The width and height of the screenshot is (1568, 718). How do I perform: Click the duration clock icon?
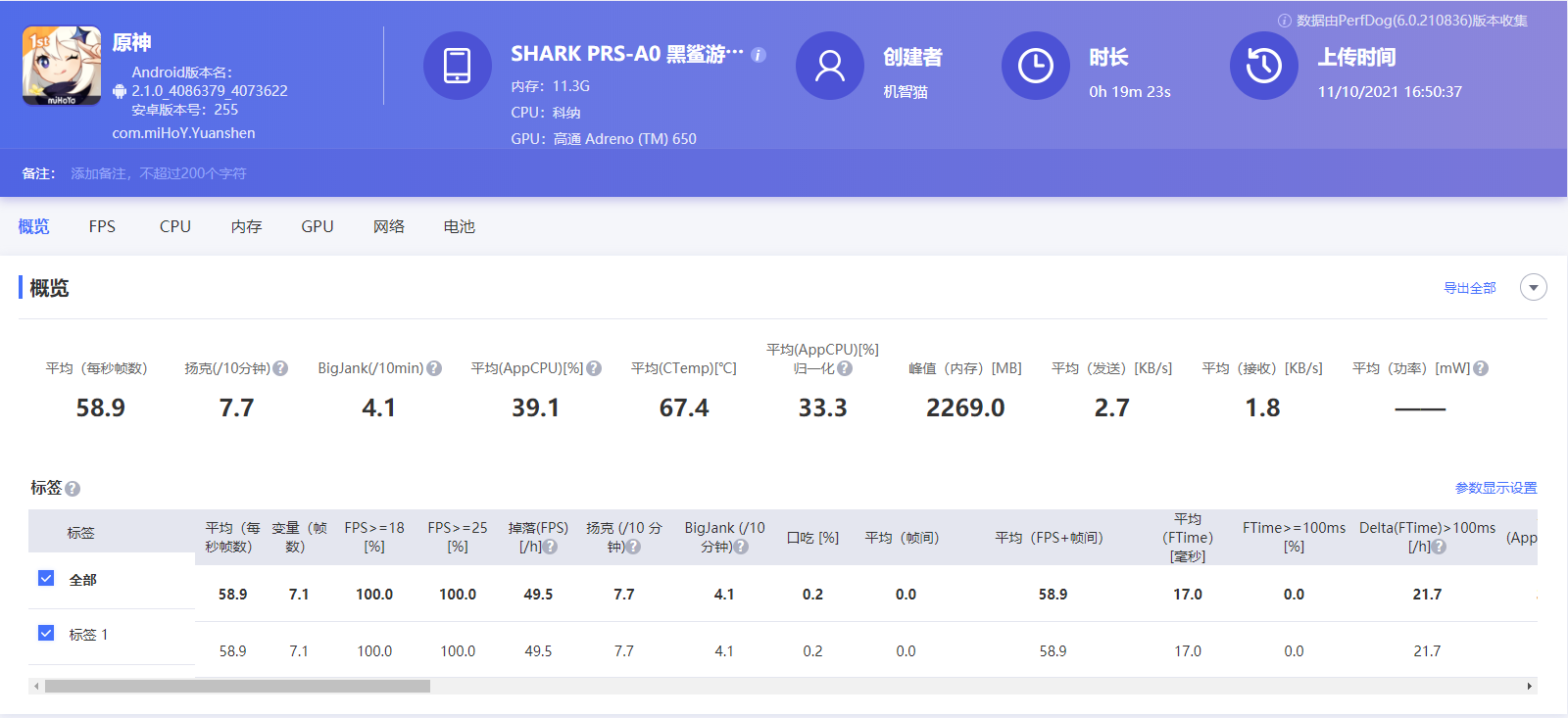[x=1035, y=66]
